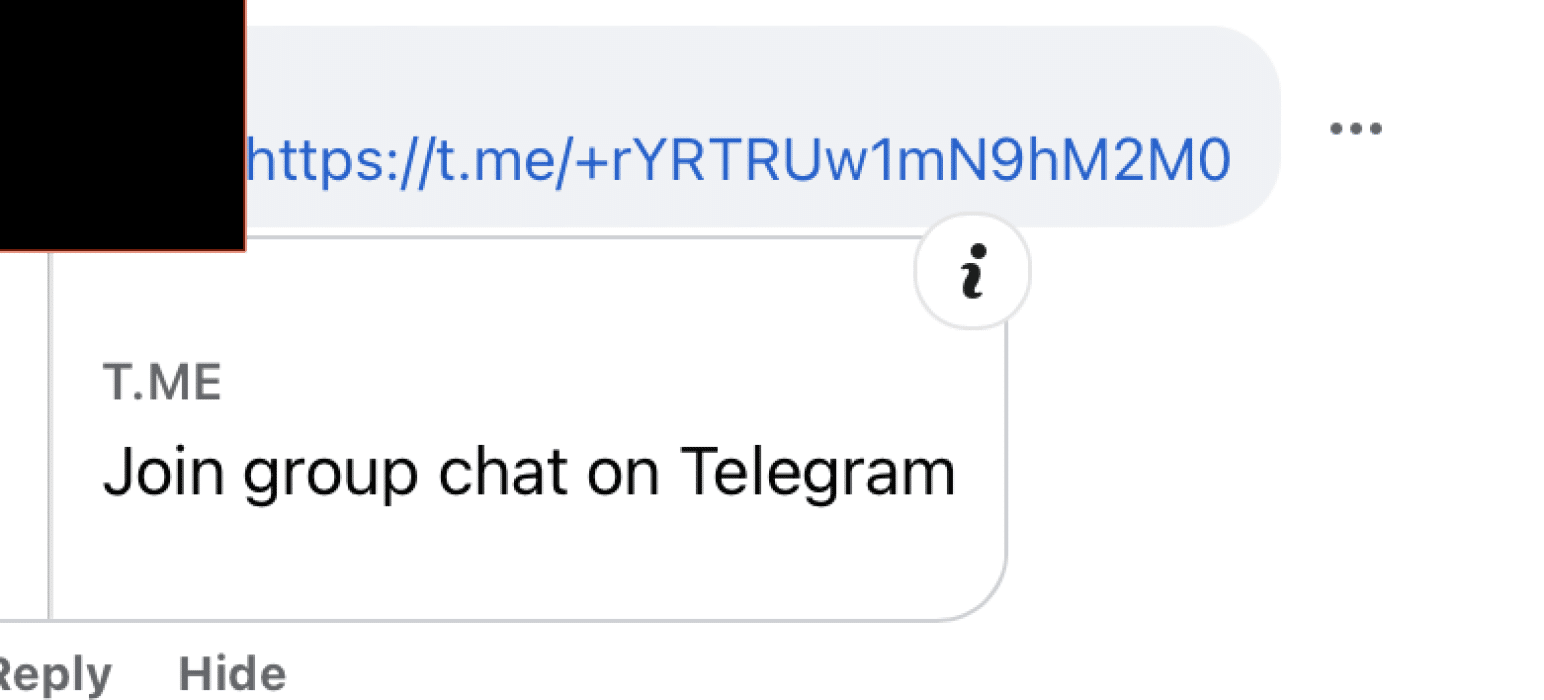Image resolution: width=1544 pixels, height=700 pixels.
Task: Select the redacted black profile block
Action: tap(122, 125)
